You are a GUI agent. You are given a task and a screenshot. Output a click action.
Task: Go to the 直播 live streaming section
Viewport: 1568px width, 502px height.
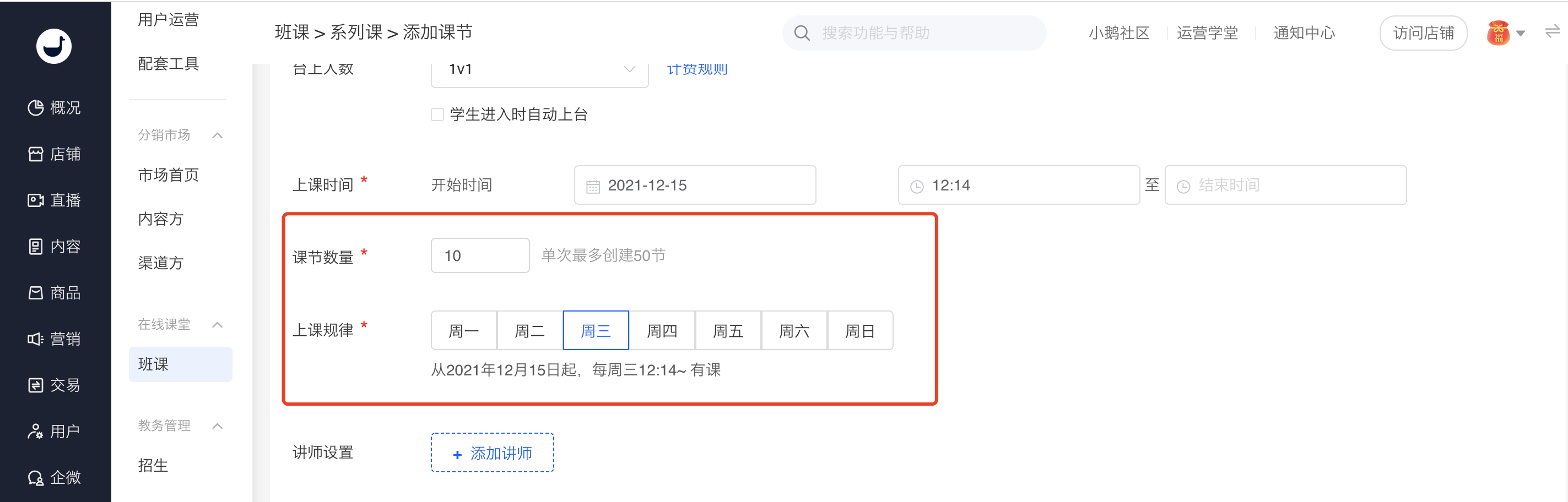[x=54, y=200]
